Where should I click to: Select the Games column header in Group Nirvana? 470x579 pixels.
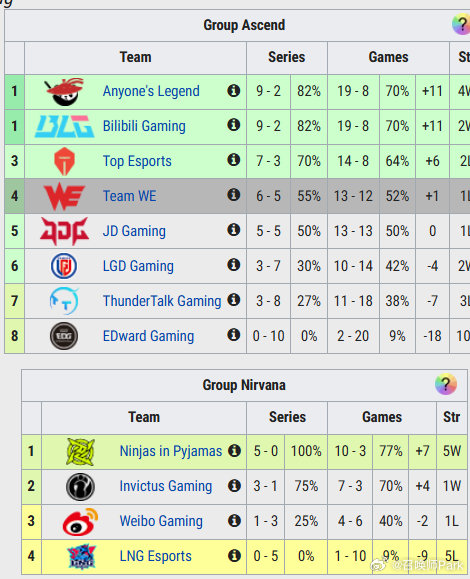coord(382,417)
